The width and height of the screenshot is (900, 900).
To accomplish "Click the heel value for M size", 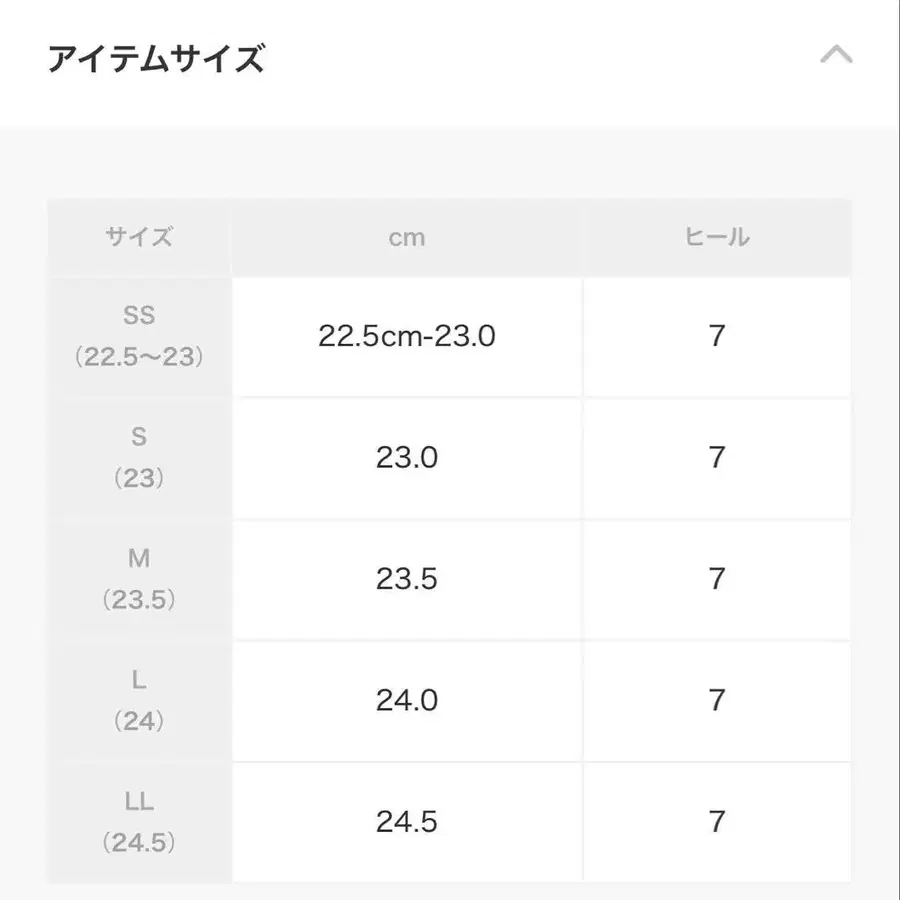I will [x=717, y=579].
